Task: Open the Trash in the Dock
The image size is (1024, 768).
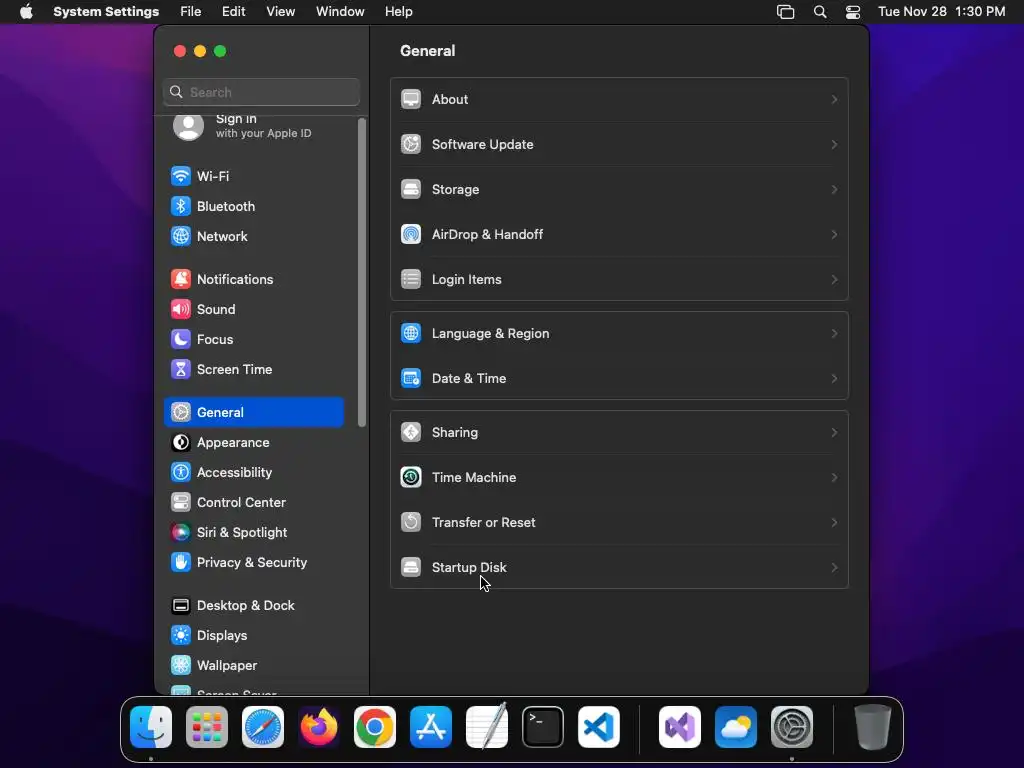Action: (x=872, y=727)
